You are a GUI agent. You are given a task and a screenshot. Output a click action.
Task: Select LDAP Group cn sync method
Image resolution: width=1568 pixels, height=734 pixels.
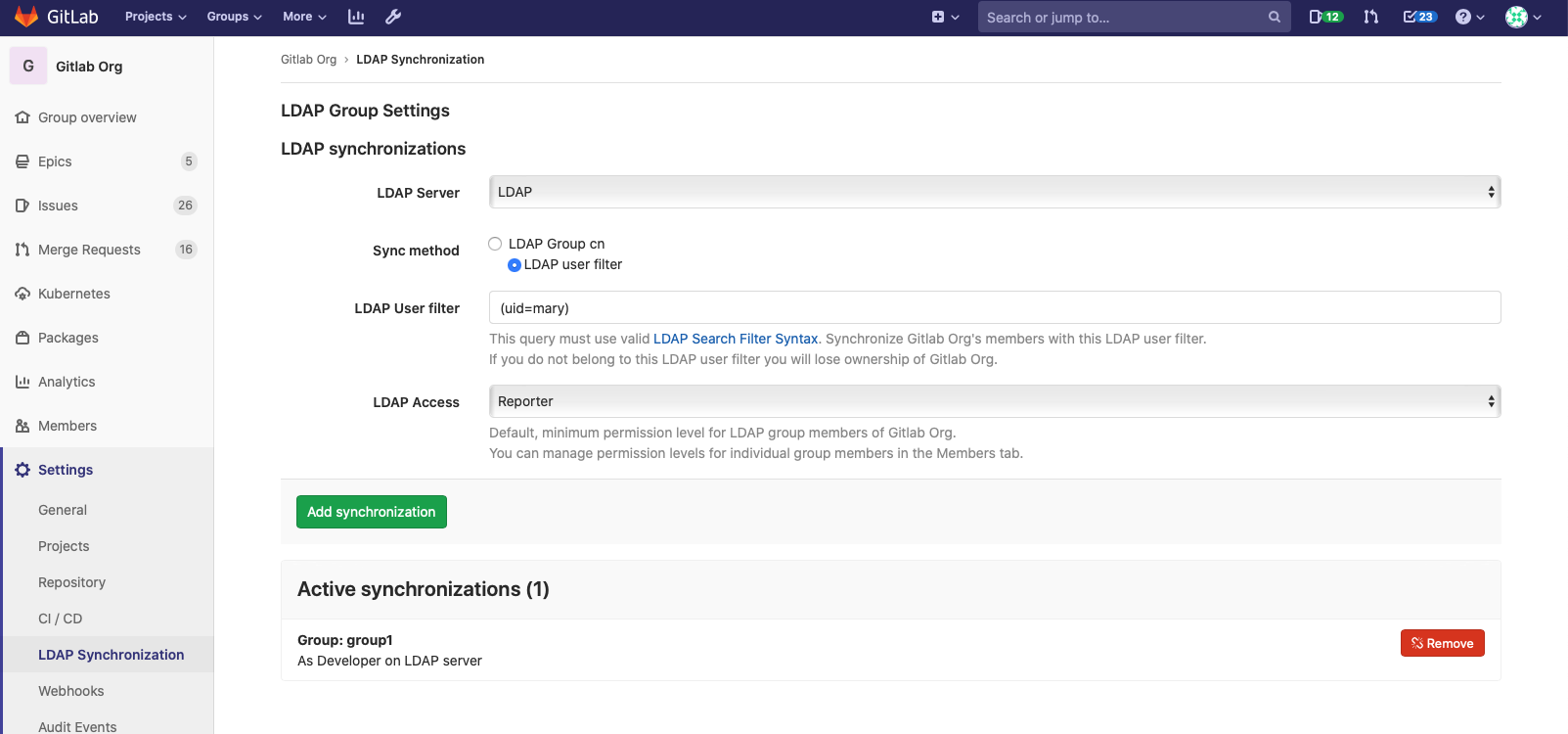495,244
